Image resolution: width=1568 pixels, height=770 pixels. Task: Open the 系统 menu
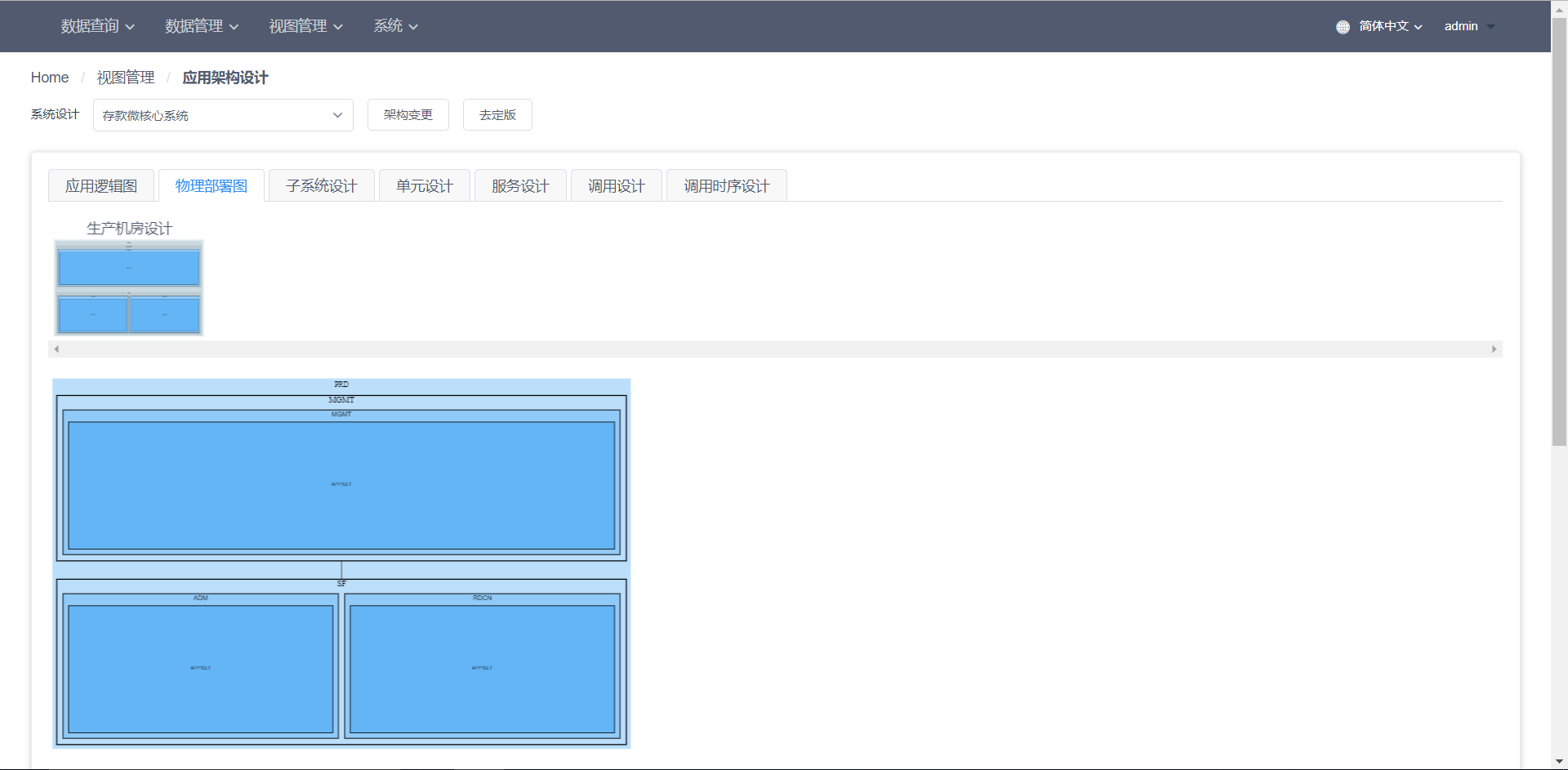[396, 26]
